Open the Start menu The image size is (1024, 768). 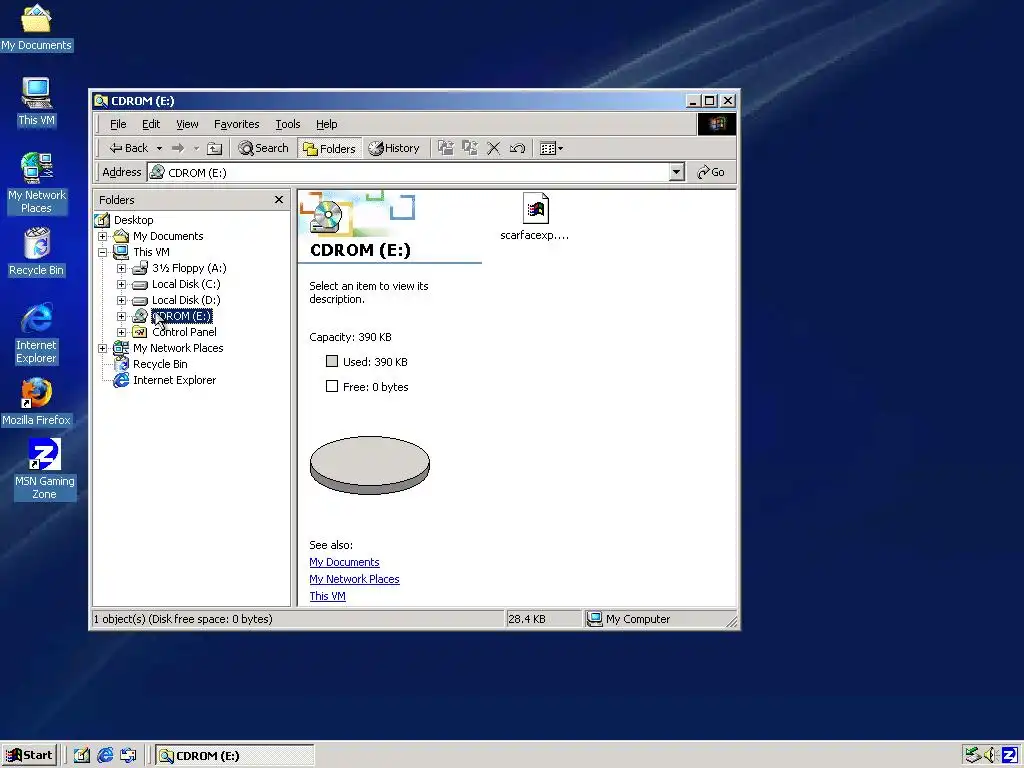click(x=29, y=756)
